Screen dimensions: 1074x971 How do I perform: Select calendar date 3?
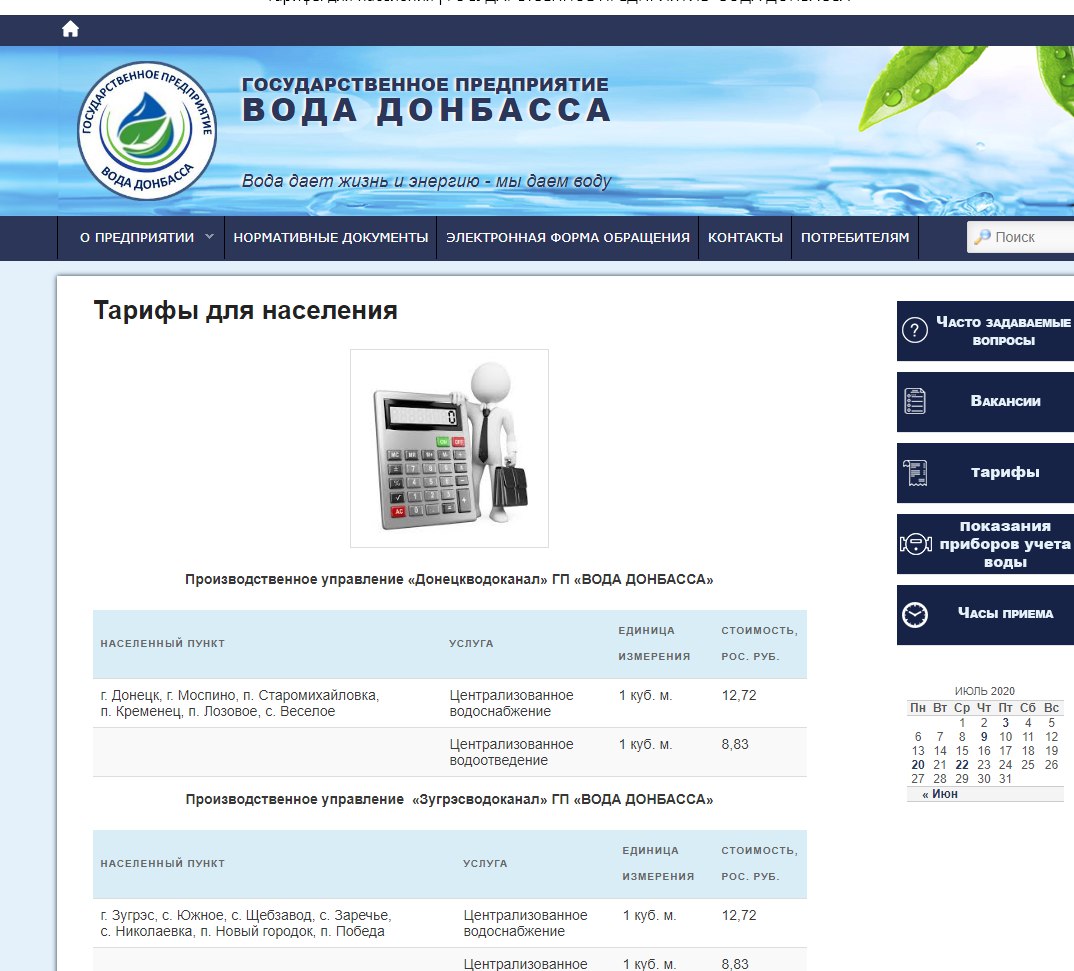pyautogui.click(x=1006, y=723)
